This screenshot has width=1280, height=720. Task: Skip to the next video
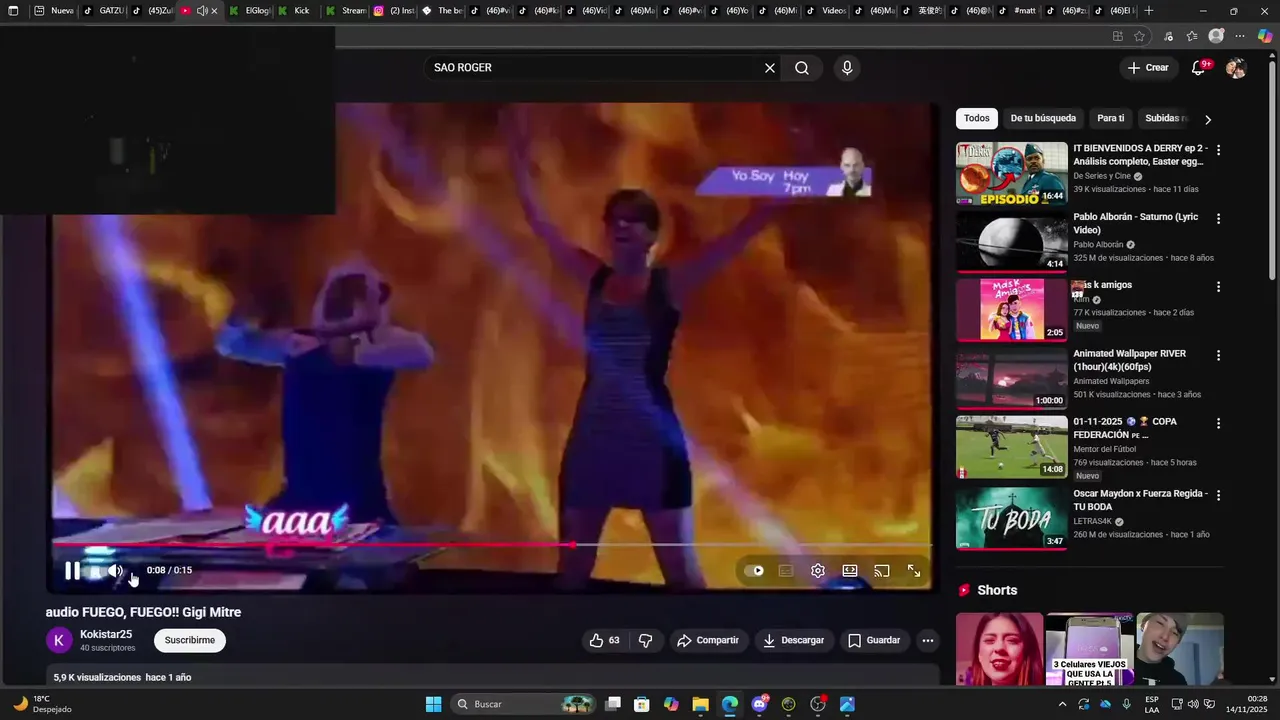coord(94,571)
